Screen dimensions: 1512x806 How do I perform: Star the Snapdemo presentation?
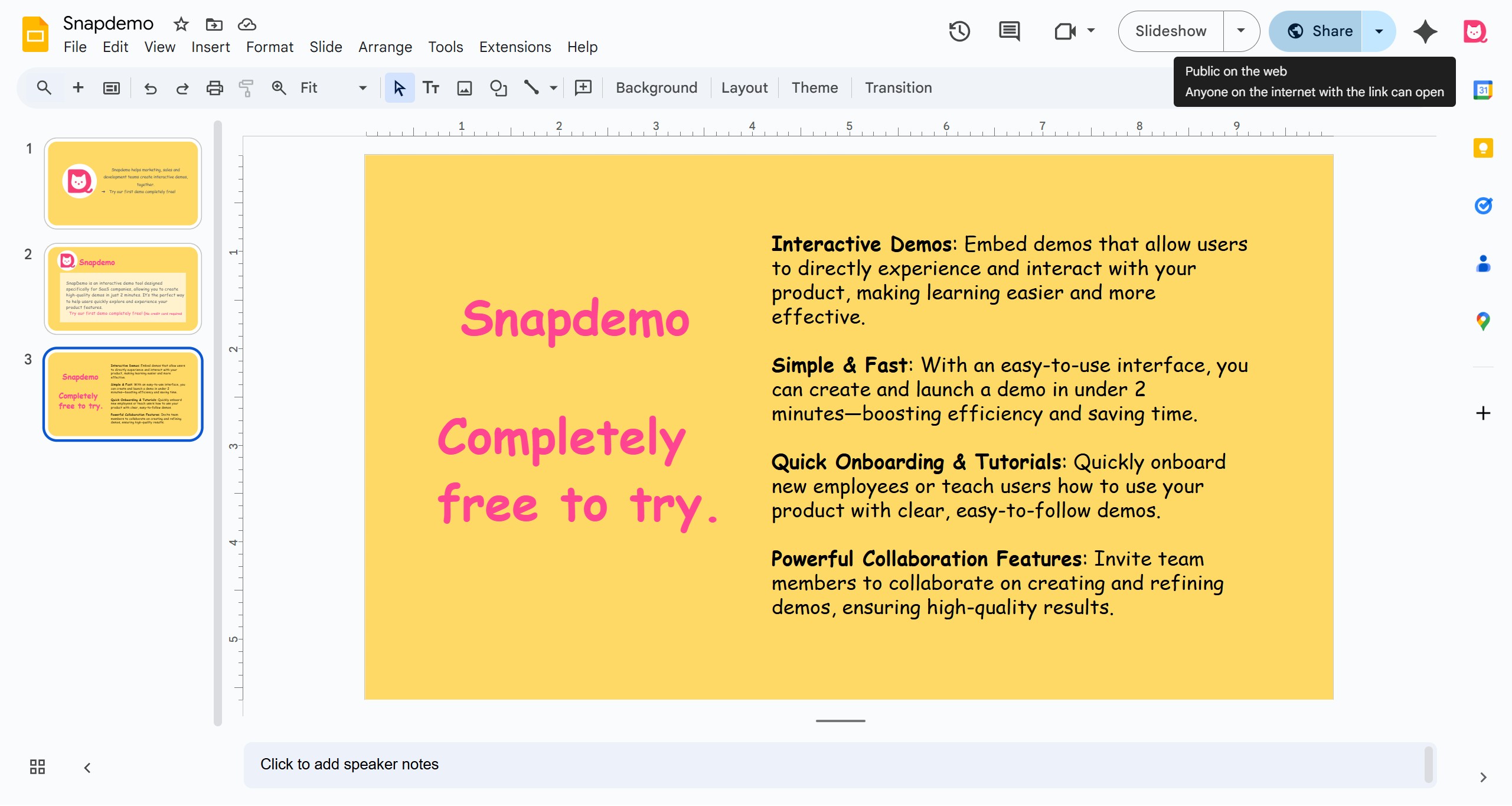pyautogui.click(x=181, y=24)
